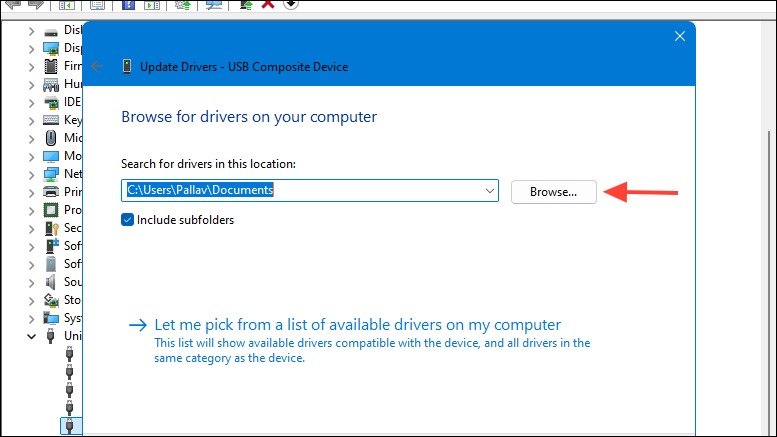Select the highlighted USB device at tree bottom
Screen dimensions: 777x437
point(70,426)
